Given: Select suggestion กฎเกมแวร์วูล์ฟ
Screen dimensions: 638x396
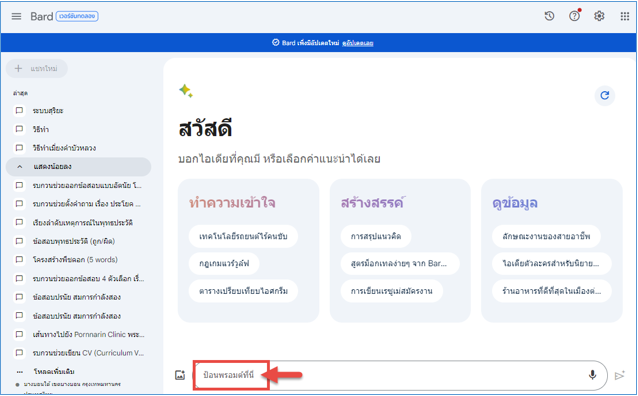Looking at the screenshot, I should coord(224,263).
